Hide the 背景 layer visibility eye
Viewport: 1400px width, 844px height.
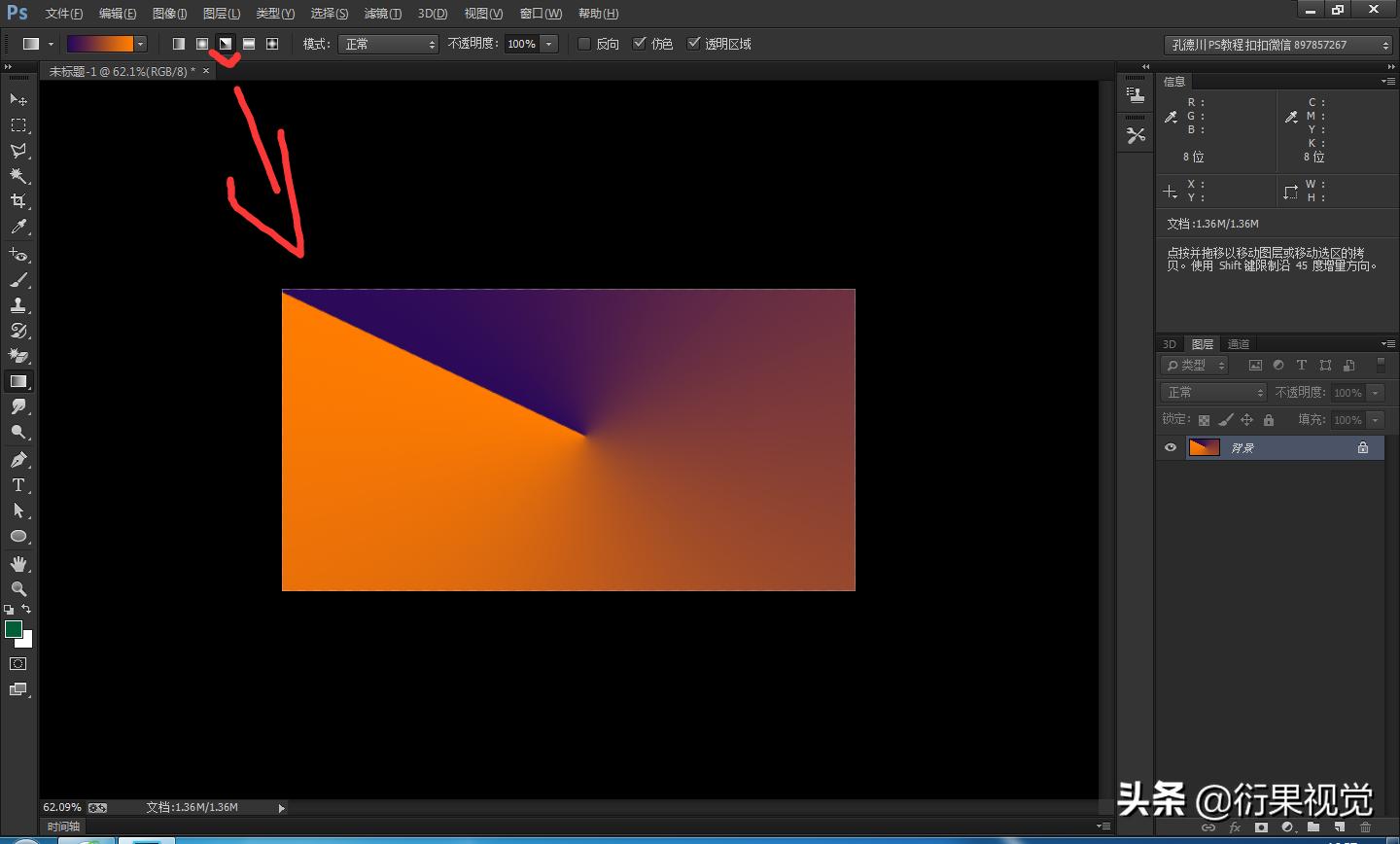[1170, 447]
